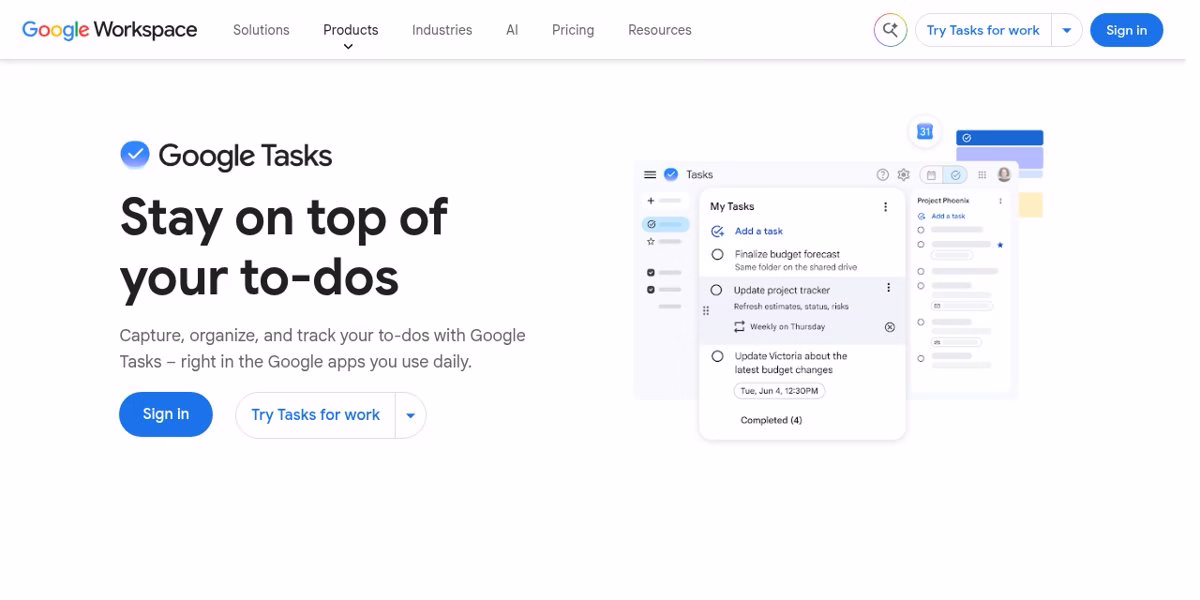
Task: Open the hamburger menu in Tasks app
Action: coord(650,174)
